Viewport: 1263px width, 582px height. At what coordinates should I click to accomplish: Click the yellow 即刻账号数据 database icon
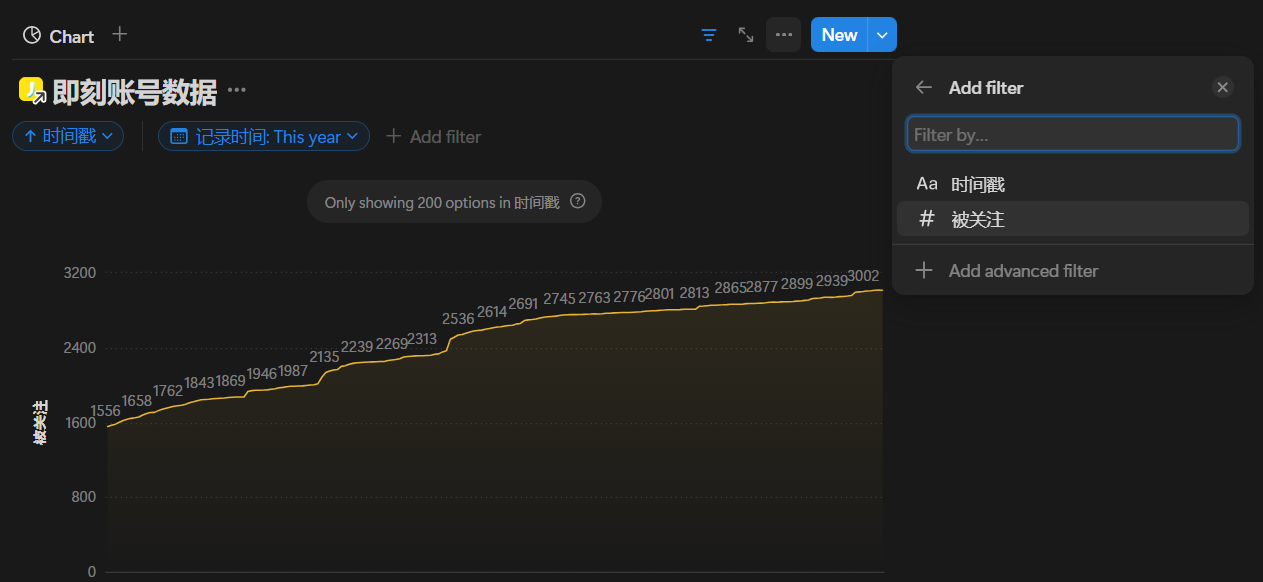[x=32, y=92]
